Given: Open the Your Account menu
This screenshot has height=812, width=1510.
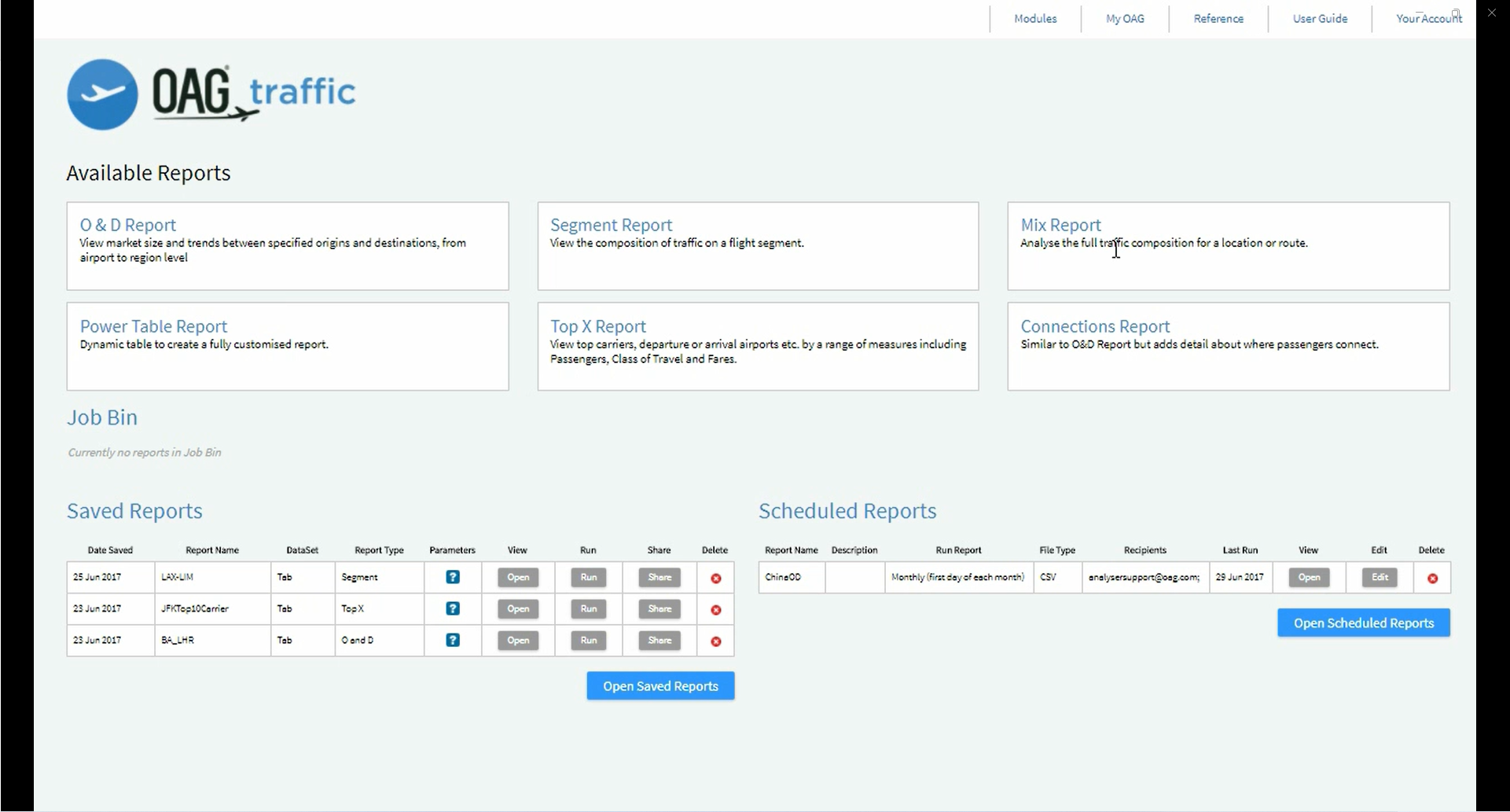Looking at the screenshot, I should pyautogui.click(x=1428, y=18).
